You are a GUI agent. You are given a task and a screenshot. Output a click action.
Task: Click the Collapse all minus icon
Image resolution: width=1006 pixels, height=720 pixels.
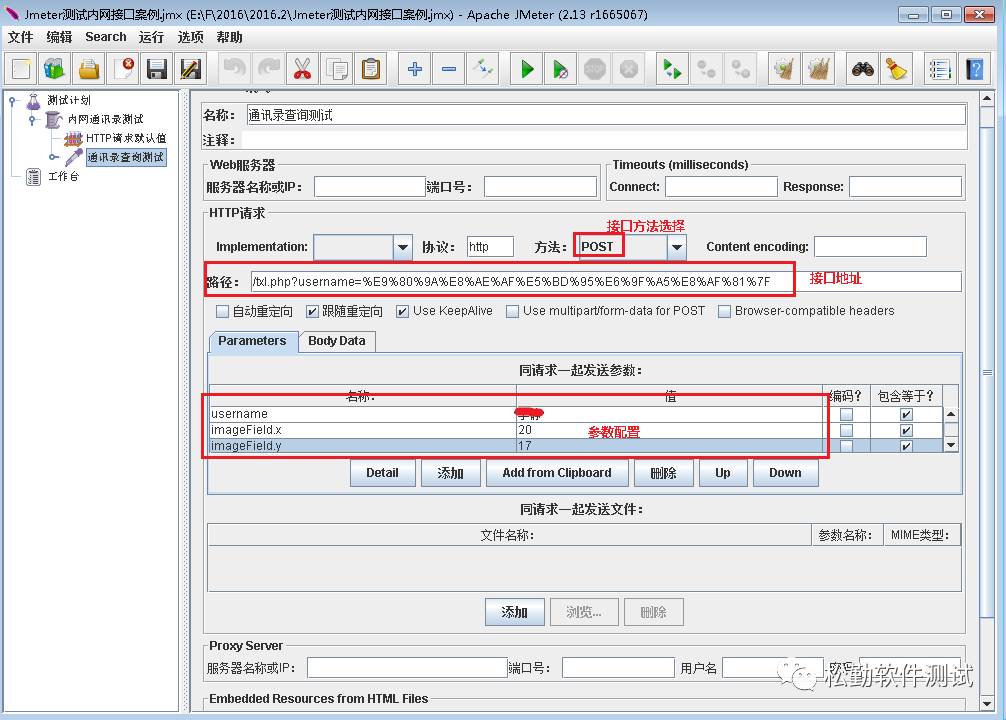(x=448, y=69)
